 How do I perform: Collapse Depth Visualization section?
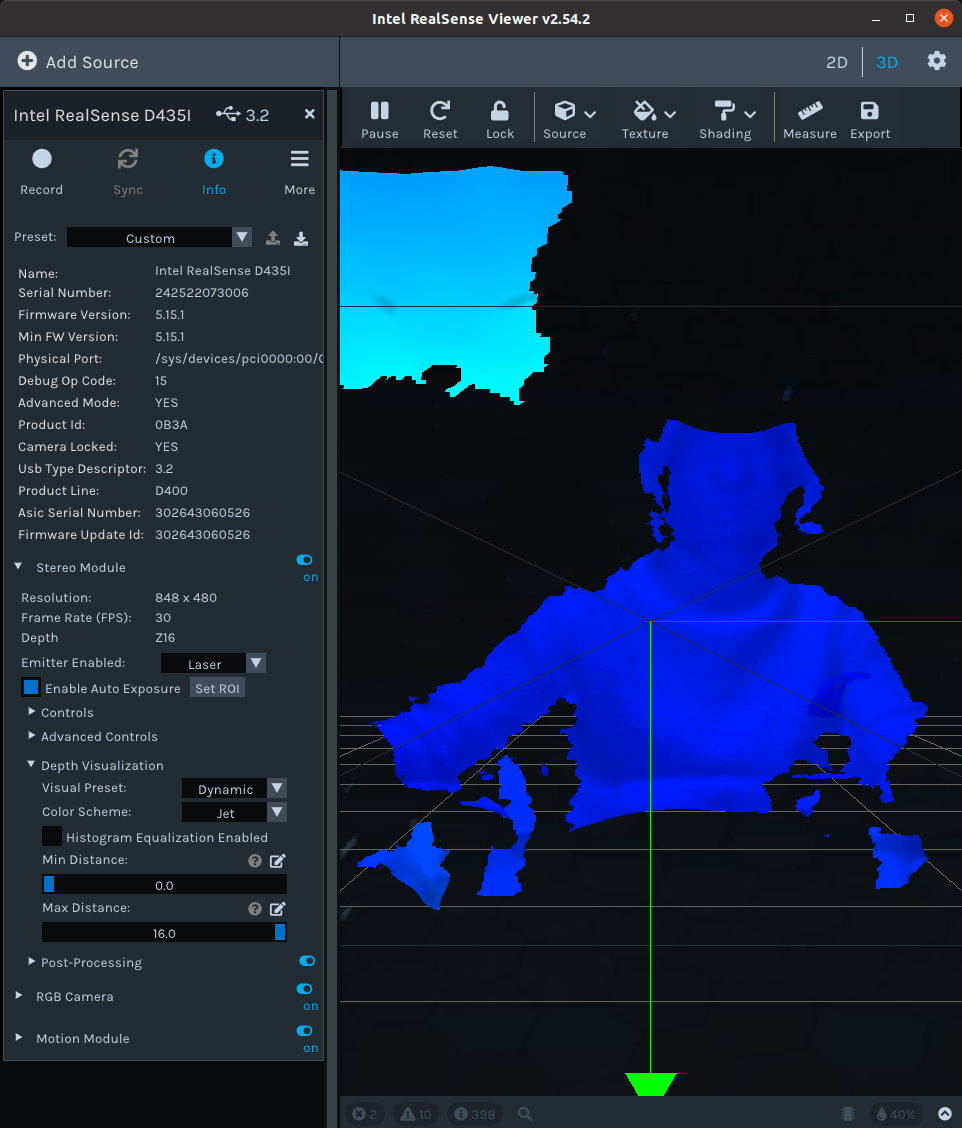[31, 765]
